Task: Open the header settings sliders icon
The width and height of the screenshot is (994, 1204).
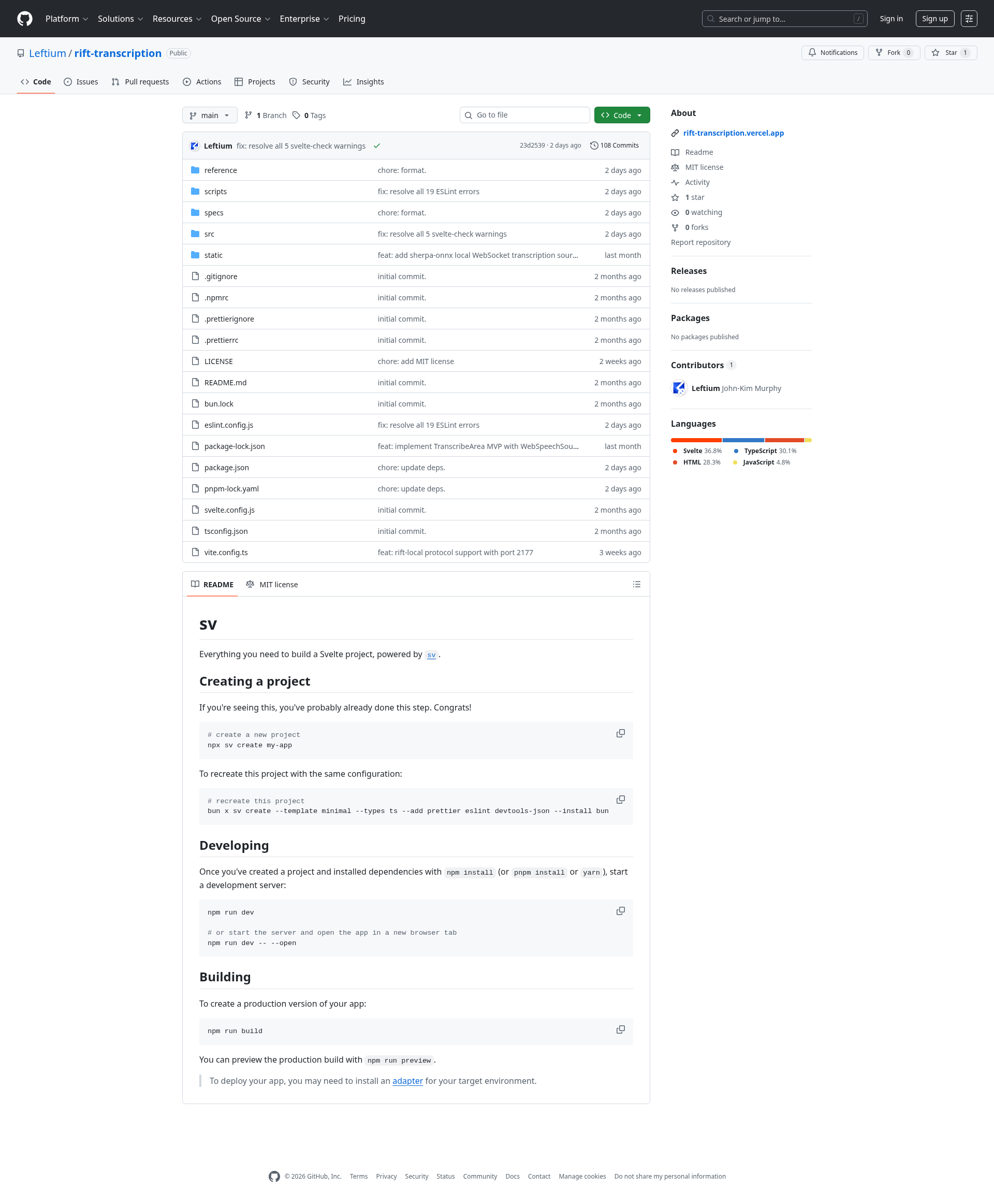Action: point(969,19)
